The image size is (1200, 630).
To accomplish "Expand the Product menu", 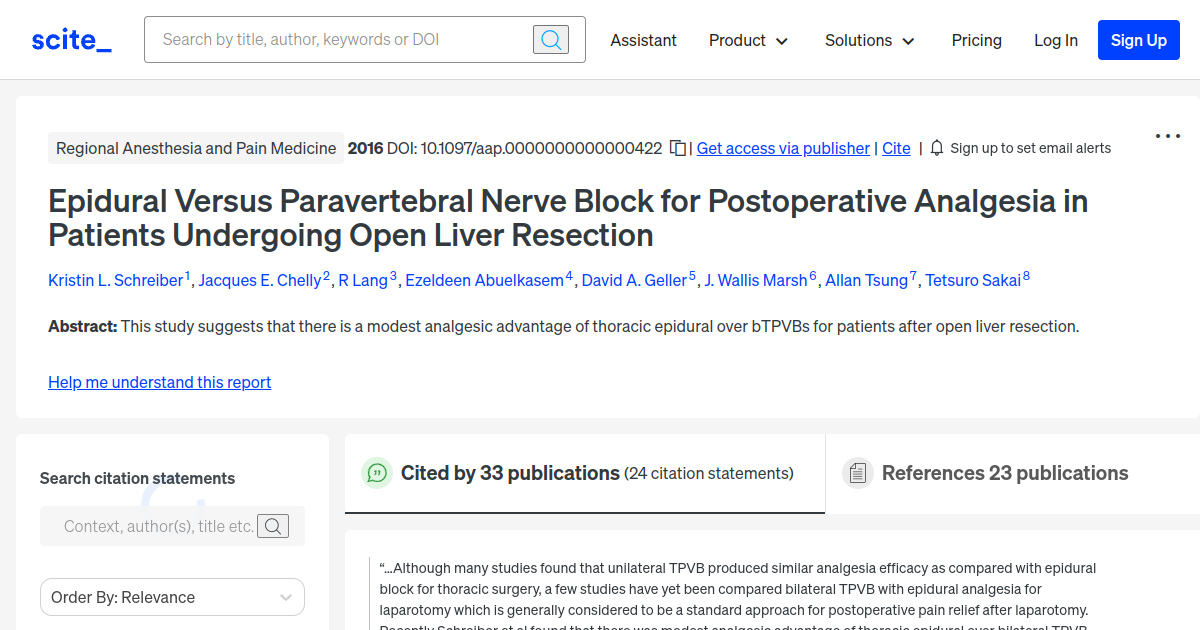I will [x=748, y=40].
